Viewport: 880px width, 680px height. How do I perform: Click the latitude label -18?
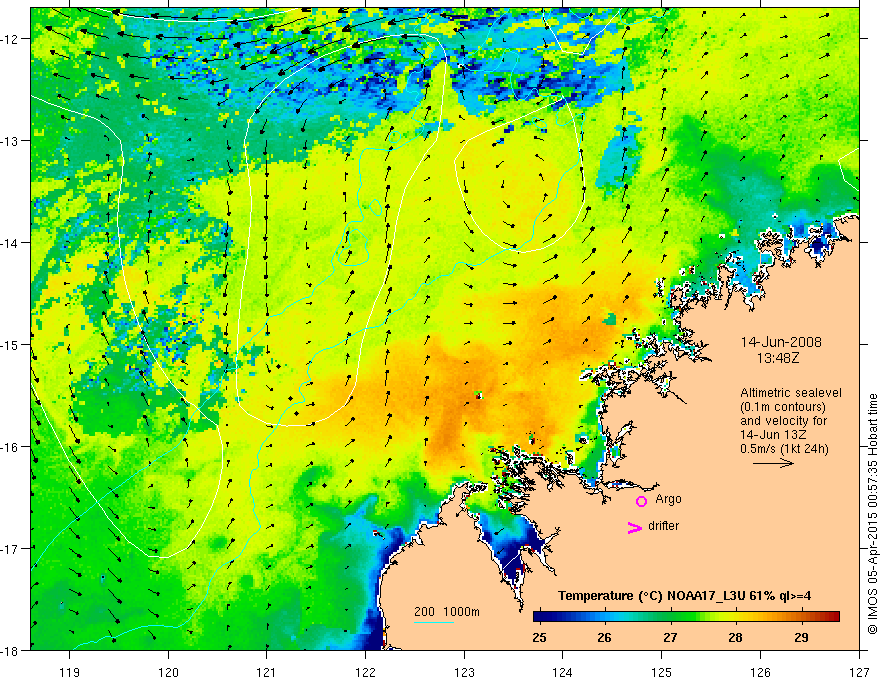(10, 651)
